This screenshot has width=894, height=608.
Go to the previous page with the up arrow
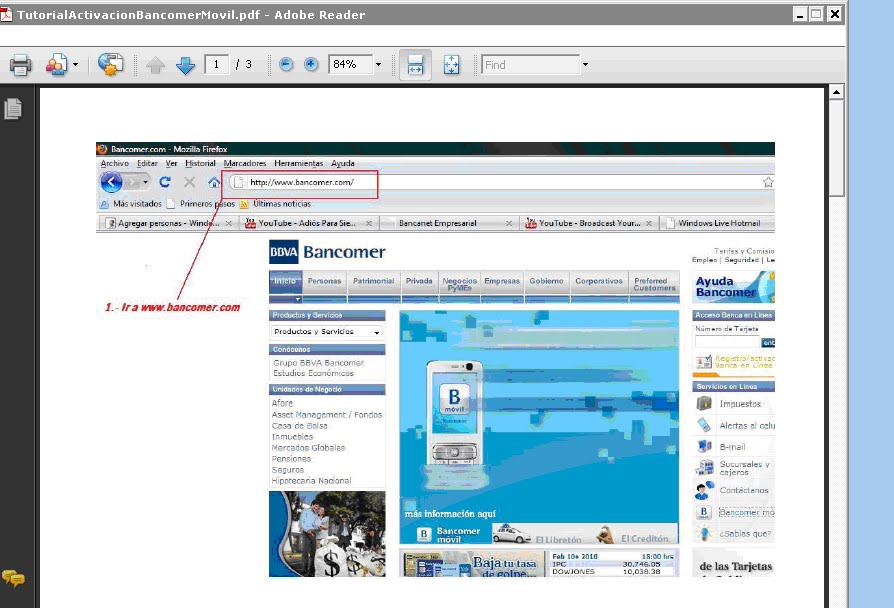point(155,65)
